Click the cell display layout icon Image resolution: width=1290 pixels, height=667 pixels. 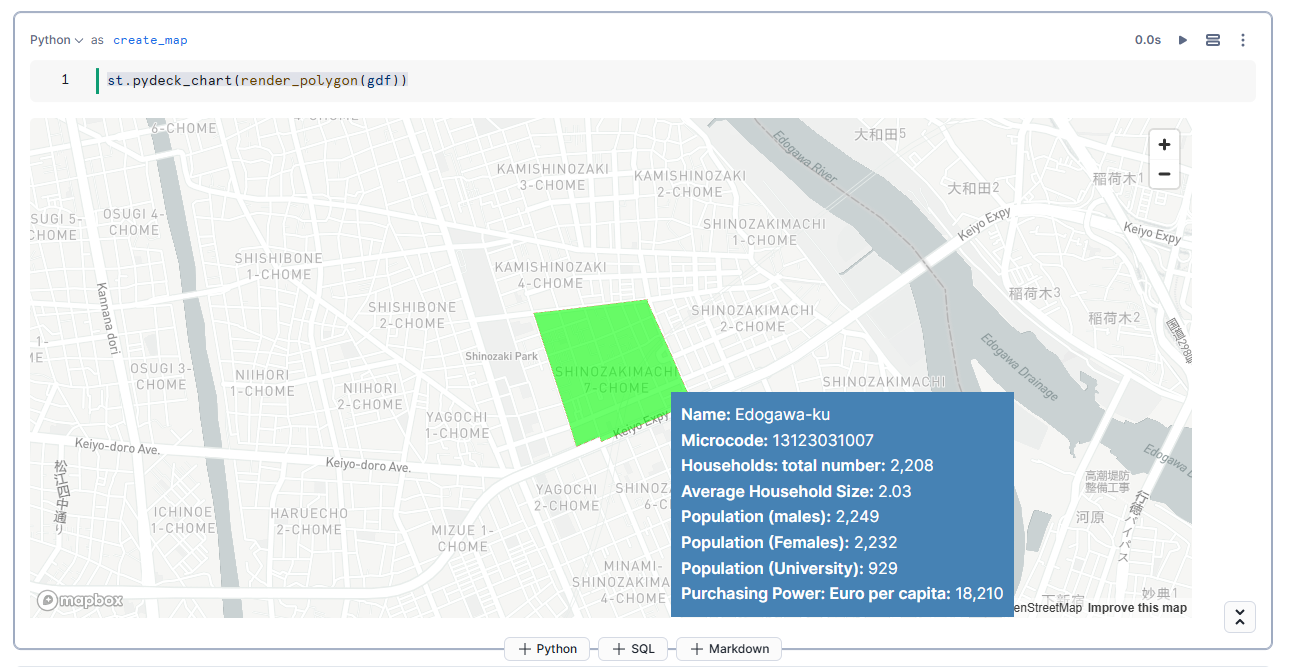(x=1213, y=40)
